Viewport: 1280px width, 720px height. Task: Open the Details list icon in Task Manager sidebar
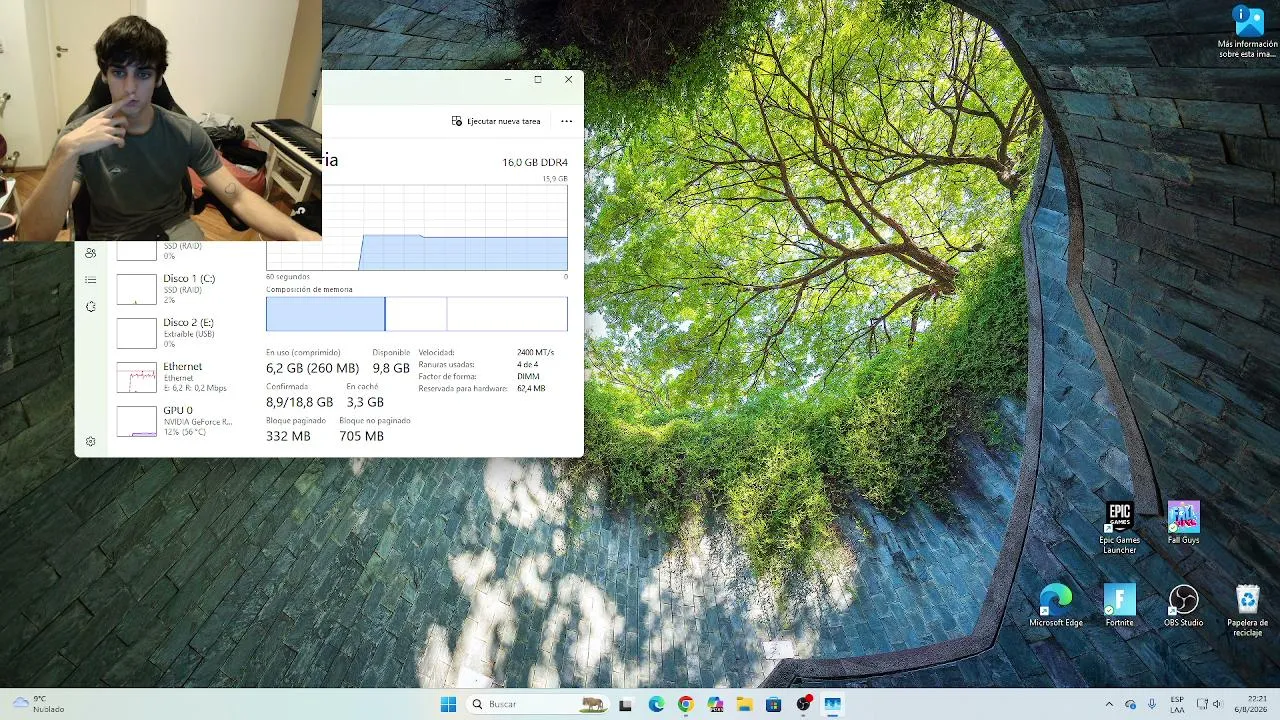click(x=91, y=280)
